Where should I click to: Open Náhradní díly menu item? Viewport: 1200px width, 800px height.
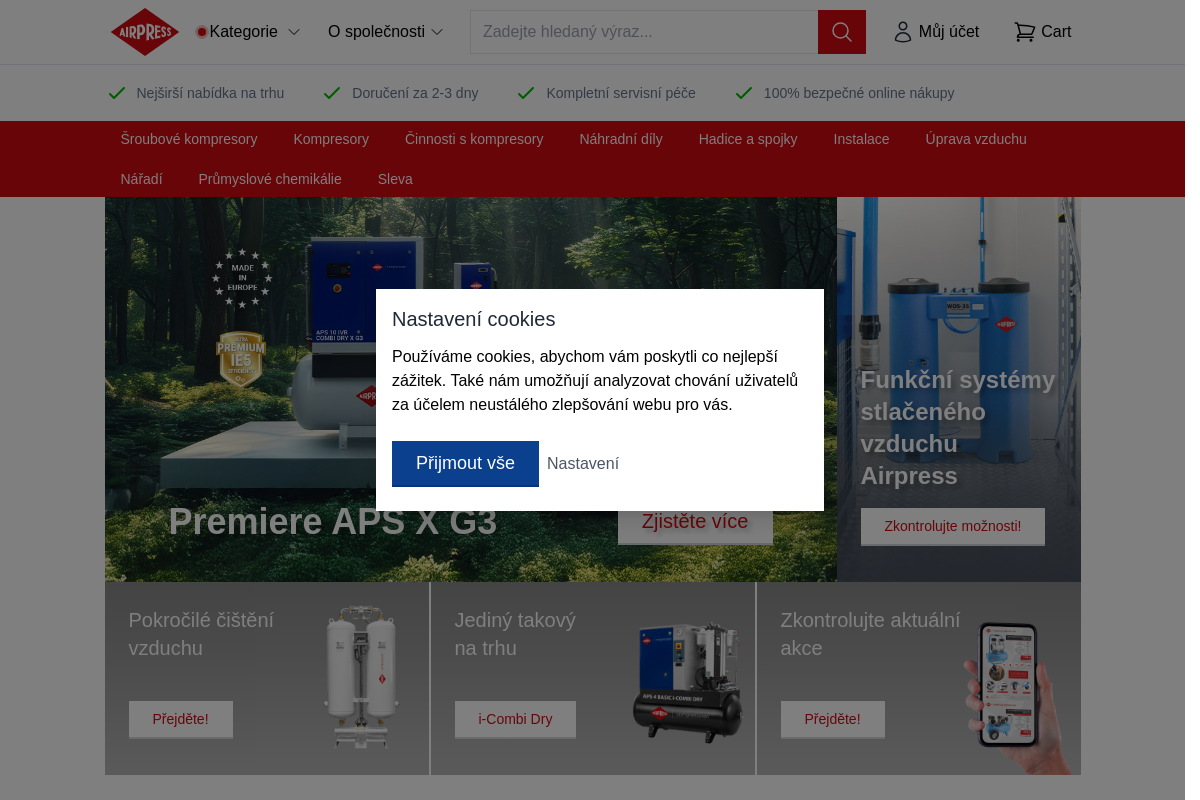point(621,139)
